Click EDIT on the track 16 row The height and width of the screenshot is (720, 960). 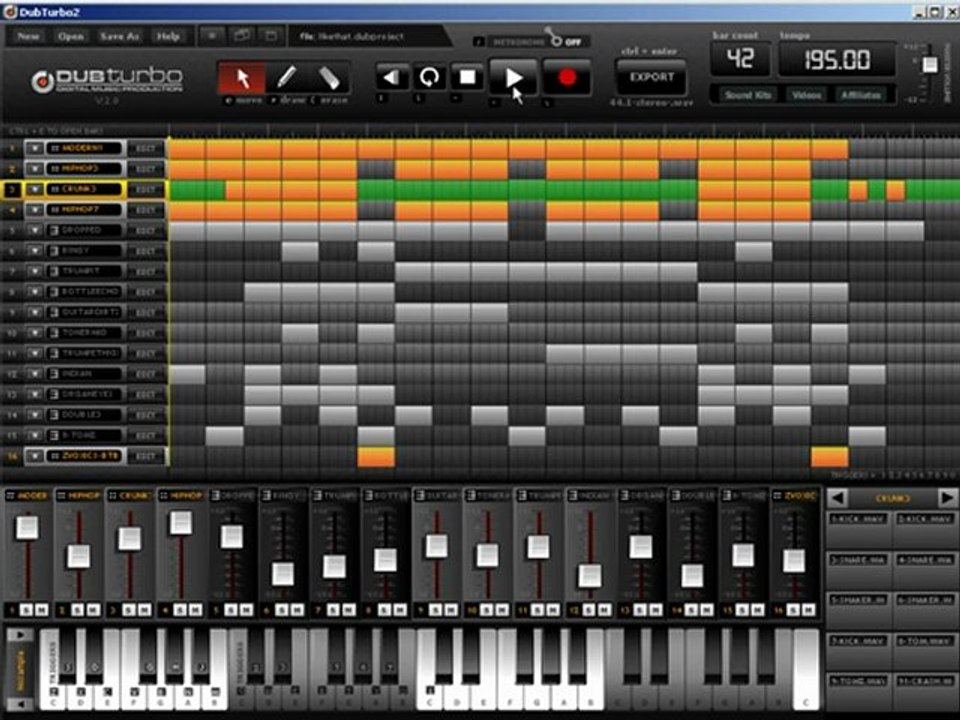(145, 456)
